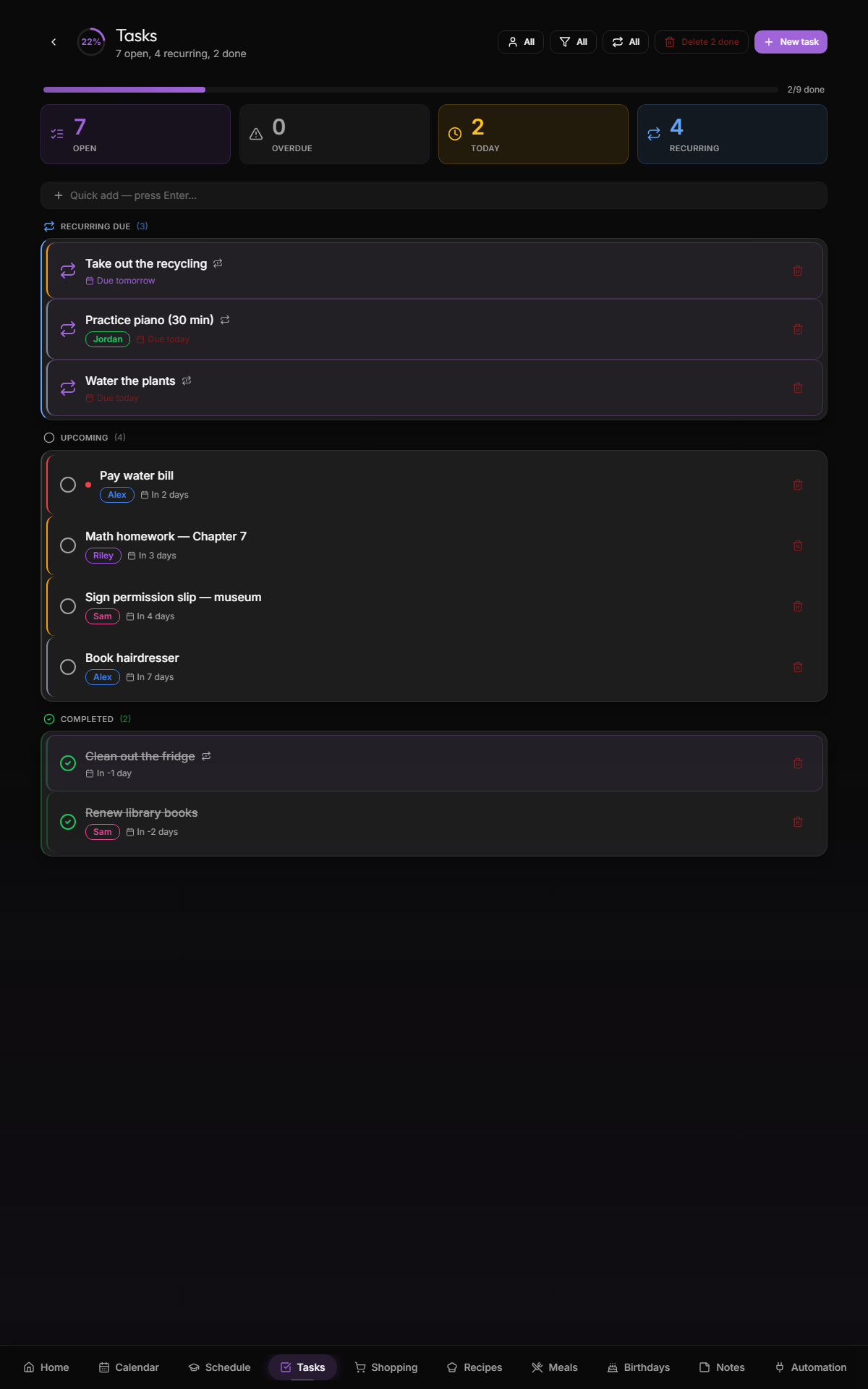Click the 2/9 done progress bar
The image size is (868, 1389).
411,90
